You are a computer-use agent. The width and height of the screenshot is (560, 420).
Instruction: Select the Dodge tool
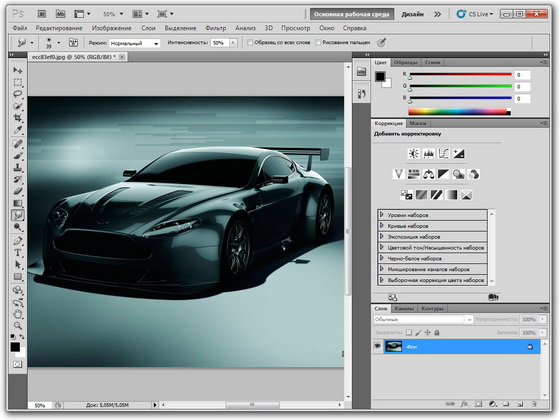pyautogui.click(x=18, y=227)
